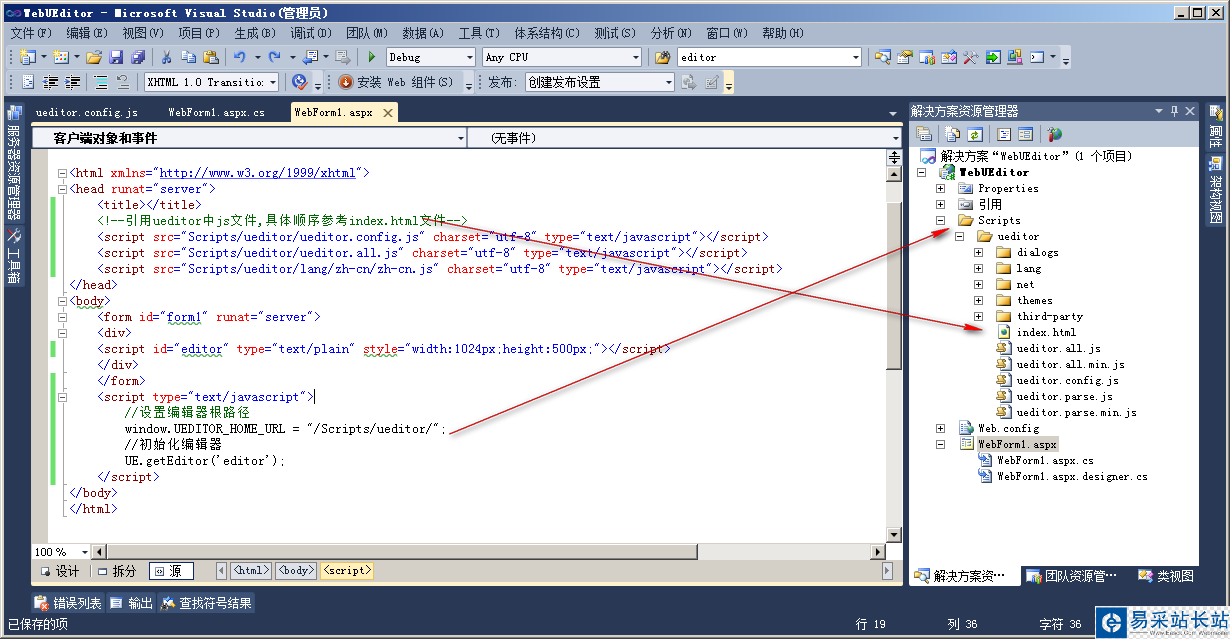
Task: Close the WebForm1.aspx editor tab
Action: pyautogui.click(x=388, y=113)
